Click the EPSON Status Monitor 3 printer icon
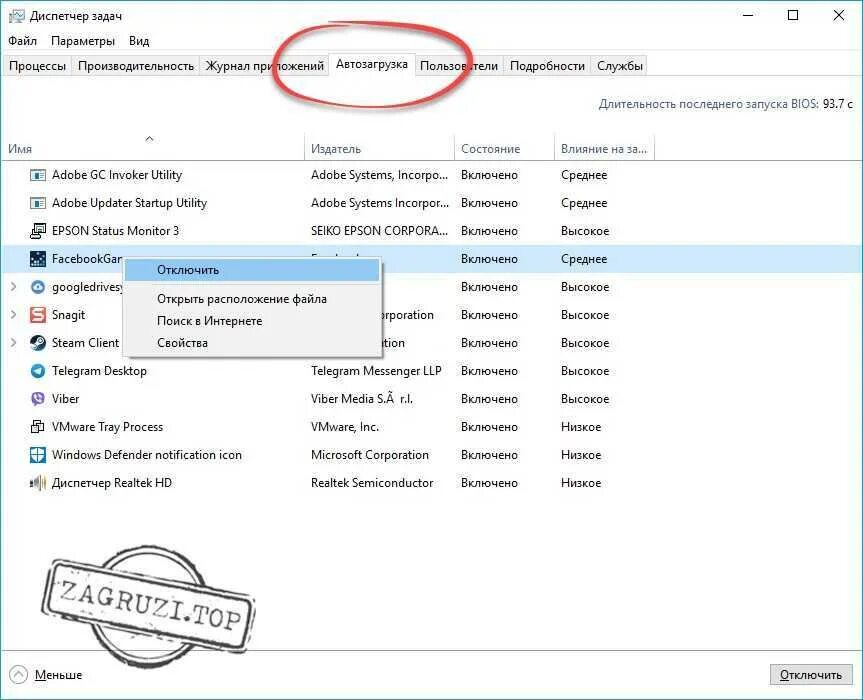 (x=37, y=231)
